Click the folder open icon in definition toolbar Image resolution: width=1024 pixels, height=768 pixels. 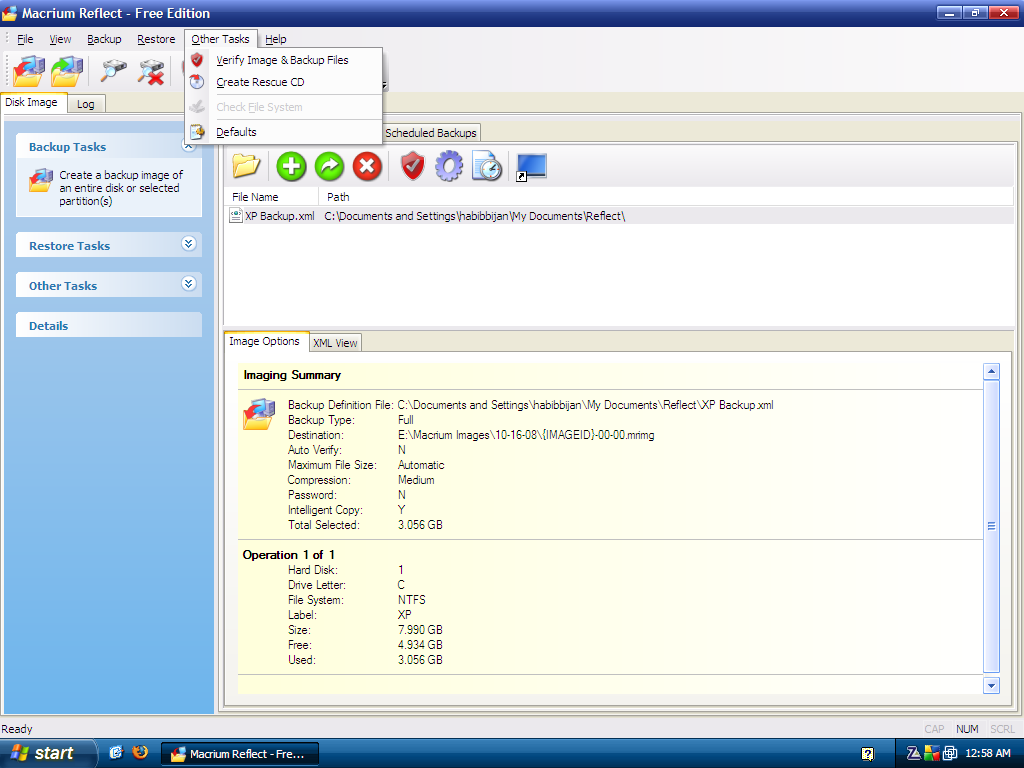click(x=246, y=166)
